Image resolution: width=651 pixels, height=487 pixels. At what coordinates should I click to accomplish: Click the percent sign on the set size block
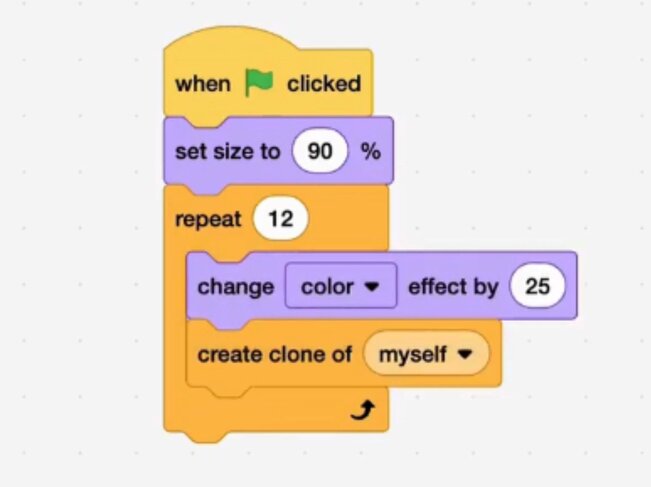pyautogui.click(x=371, y=151)
